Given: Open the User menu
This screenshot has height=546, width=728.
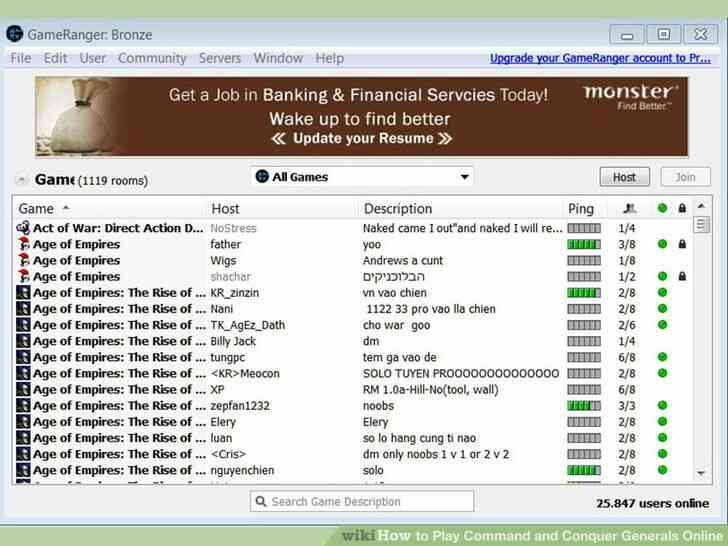Looking at the screenshot, I should coord(92,58).
